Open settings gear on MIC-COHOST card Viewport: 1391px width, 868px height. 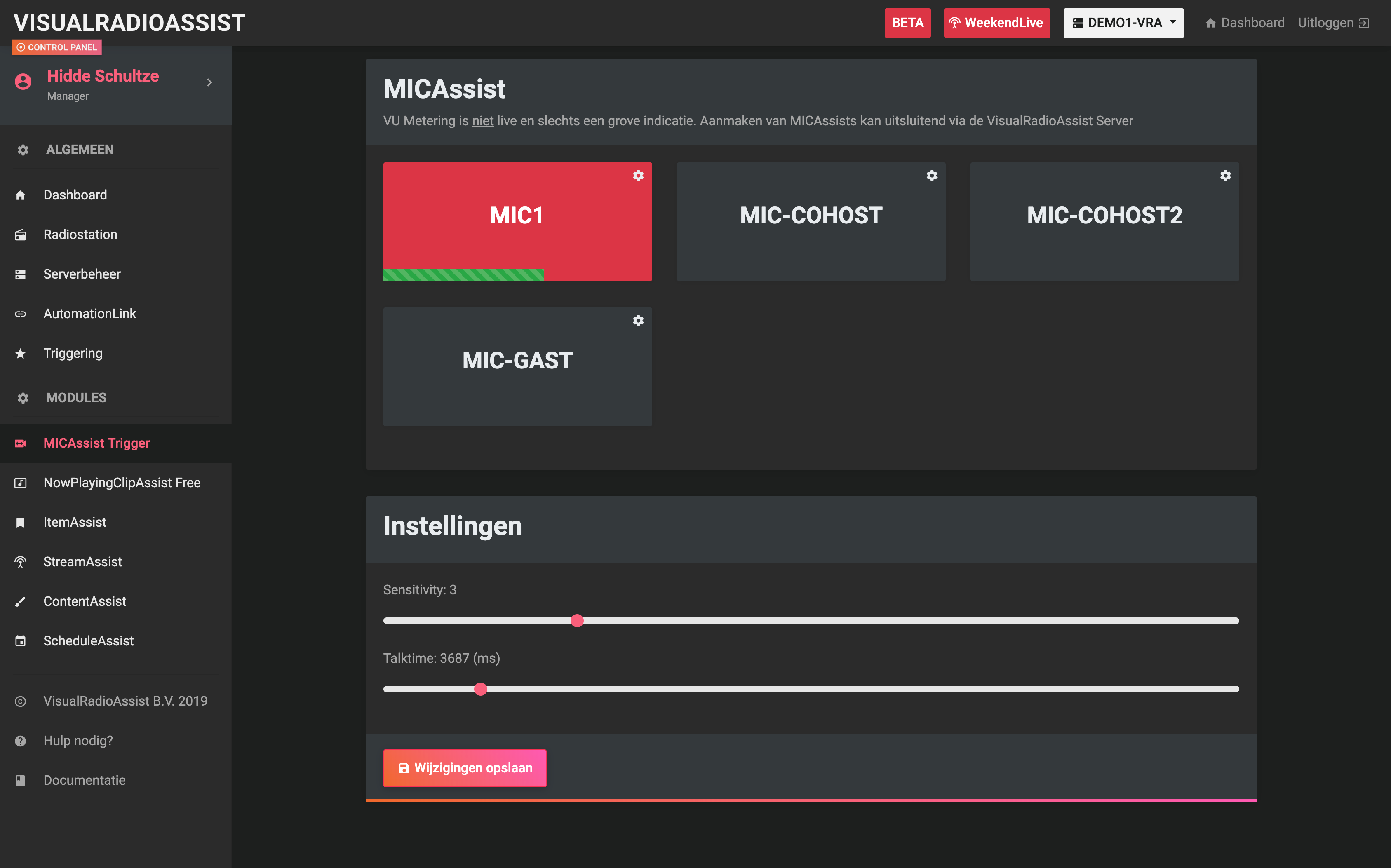(931, 176)
